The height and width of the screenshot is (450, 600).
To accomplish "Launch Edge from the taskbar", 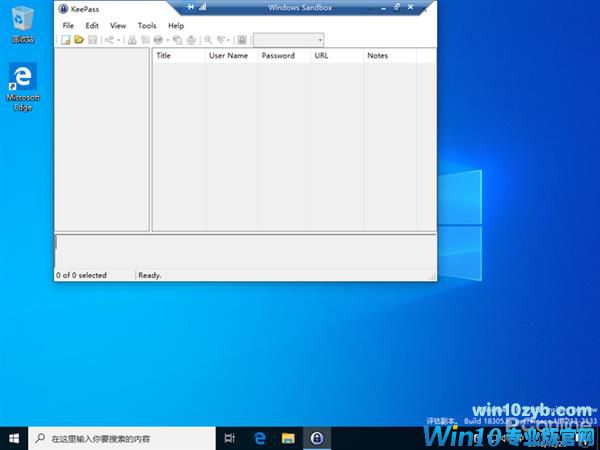I will (259, 438).
